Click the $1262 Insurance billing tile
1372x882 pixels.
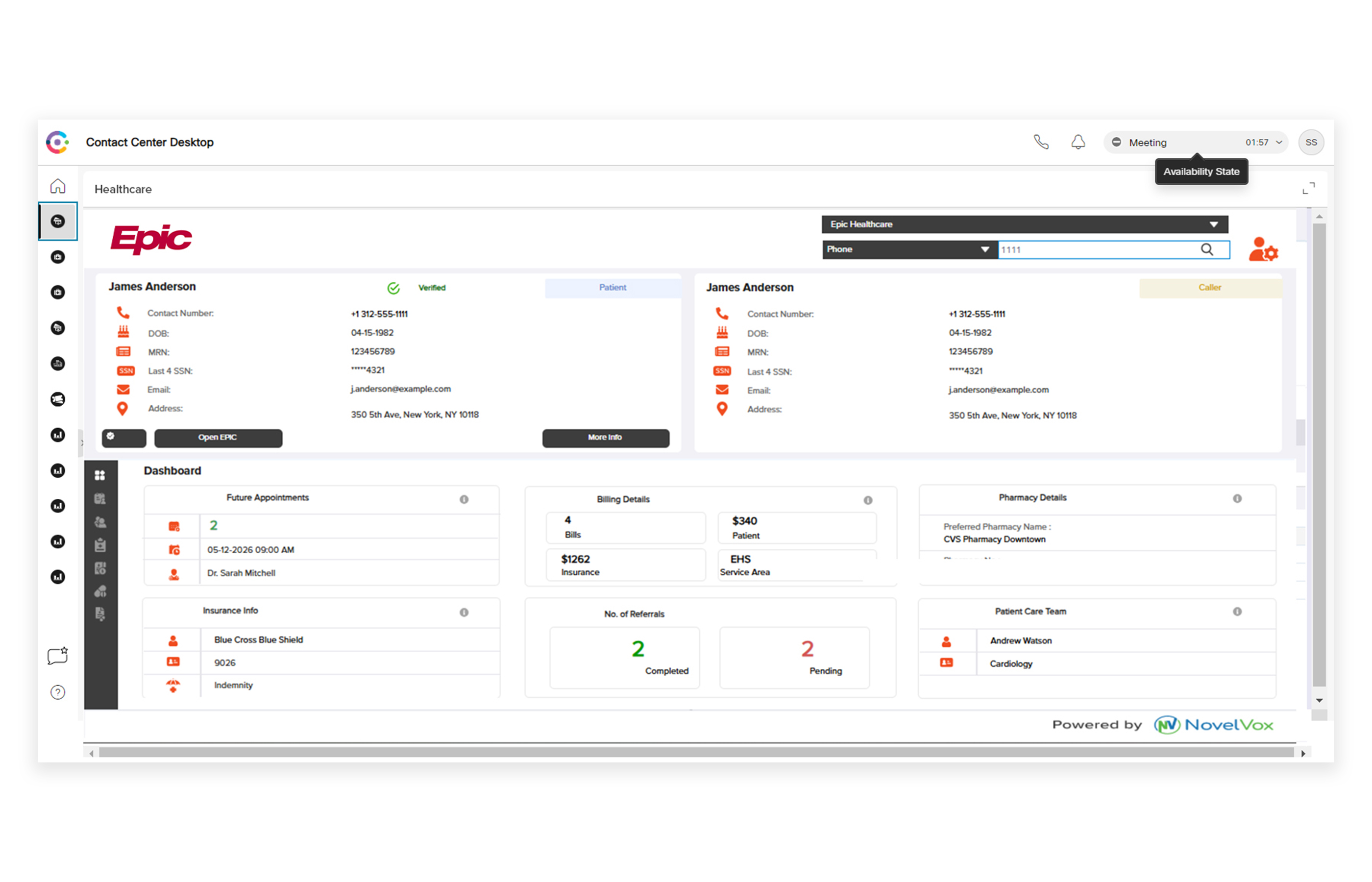pyautogui.click(x=626, y=565)
